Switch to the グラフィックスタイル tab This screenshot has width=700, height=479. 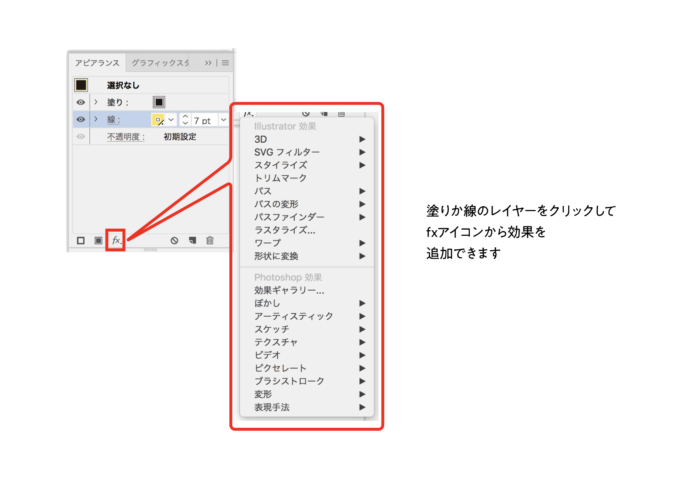coord(160,63)
